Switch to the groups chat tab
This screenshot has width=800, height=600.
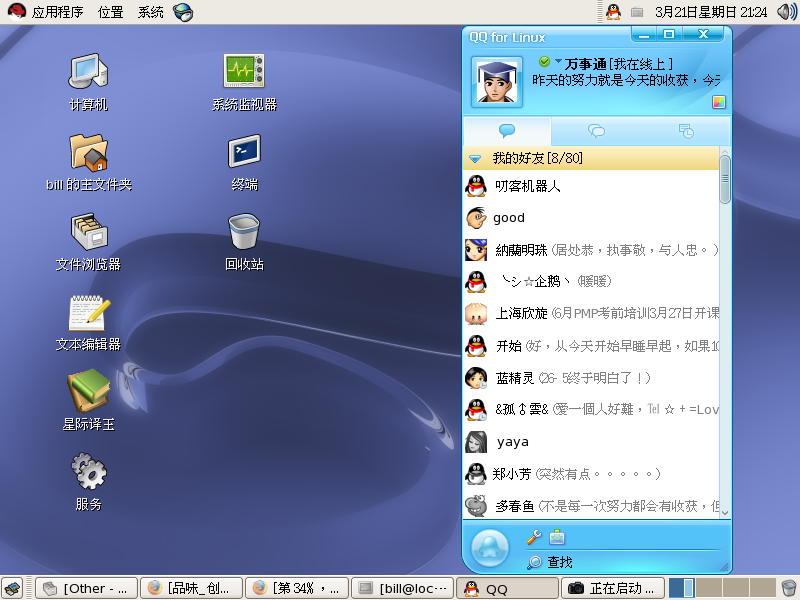596,131
